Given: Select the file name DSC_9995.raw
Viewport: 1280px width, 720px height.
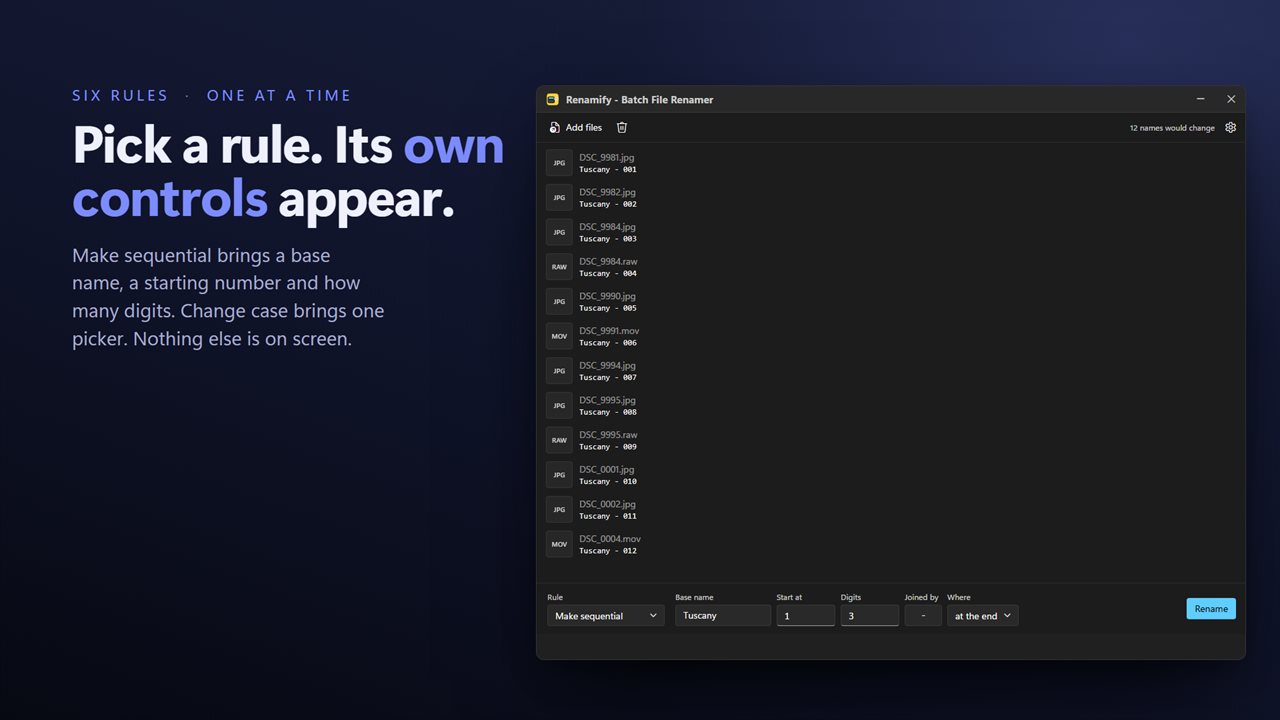Looking at the screenshot, I should pos(608,434).
